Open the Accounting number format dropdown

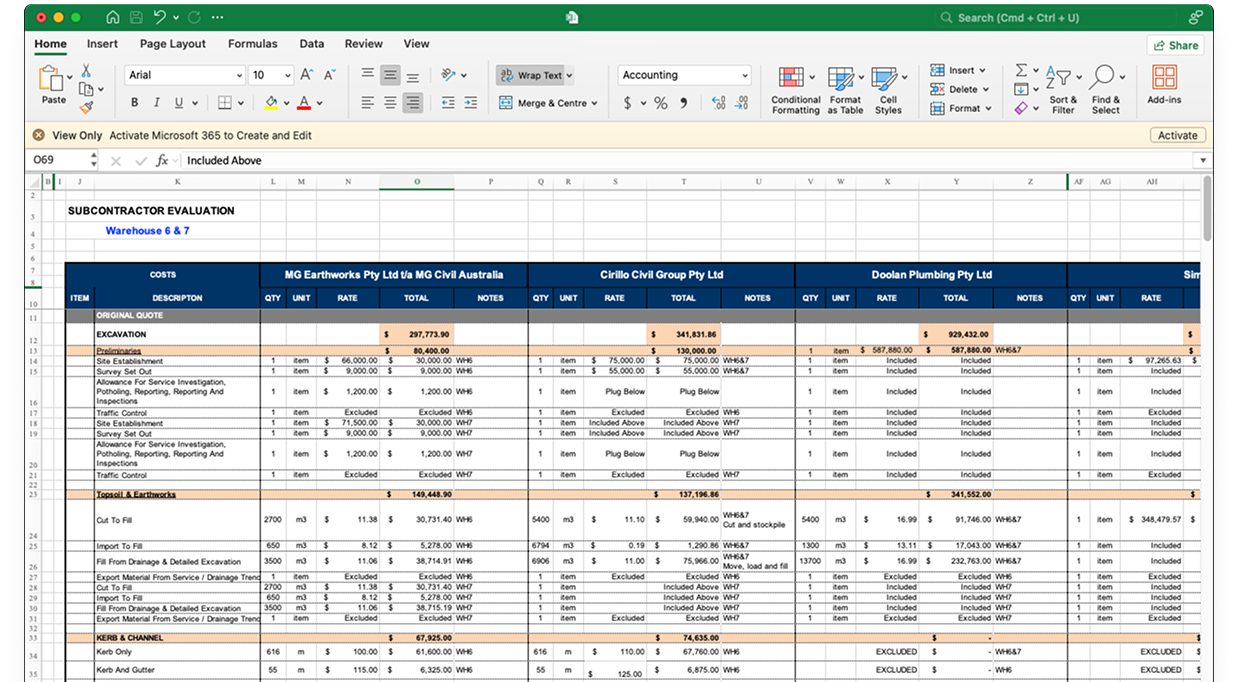(745, 75)
